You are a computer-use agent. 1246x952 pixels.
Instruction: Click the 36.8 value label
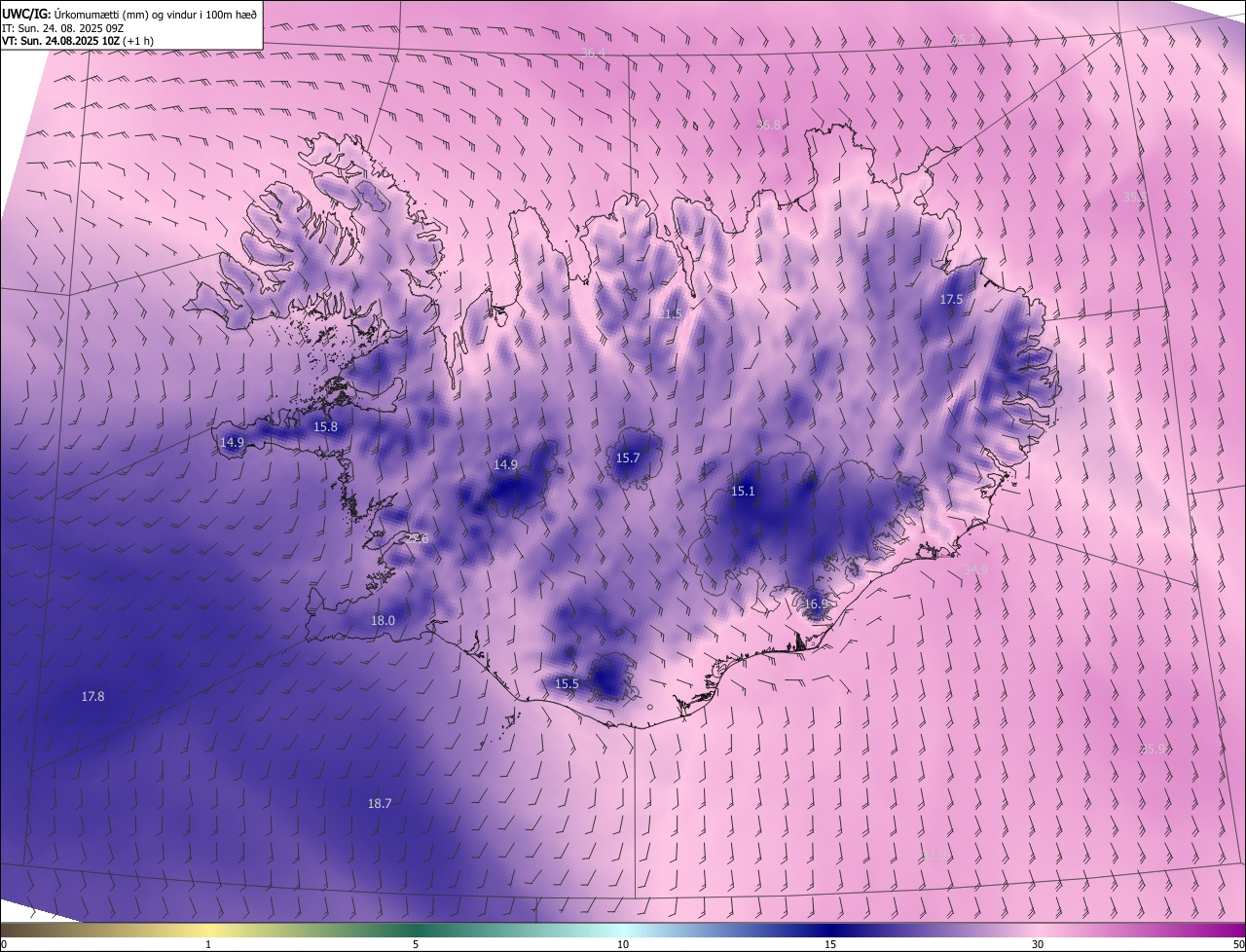coord(768,125)
